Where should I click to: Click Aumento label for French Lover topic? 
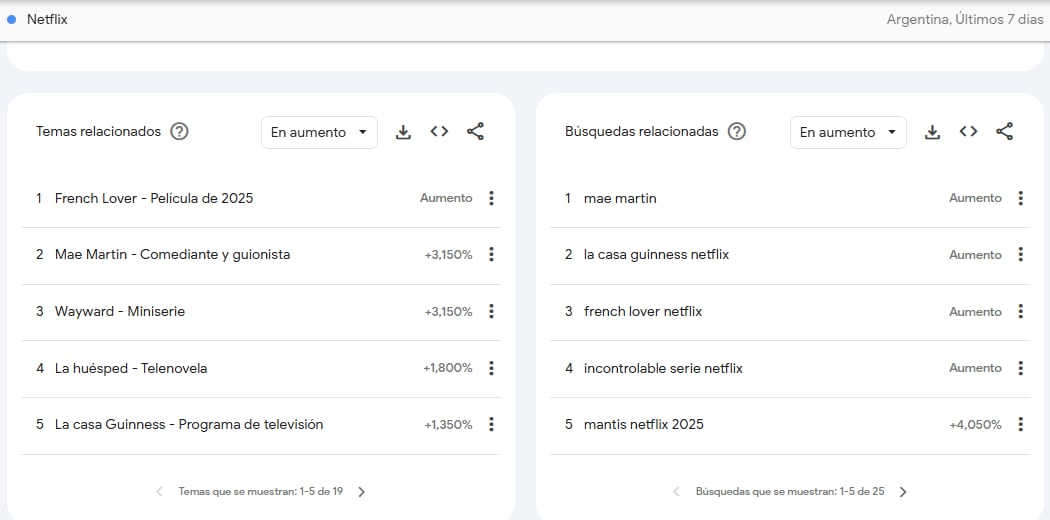click(446, 198)
